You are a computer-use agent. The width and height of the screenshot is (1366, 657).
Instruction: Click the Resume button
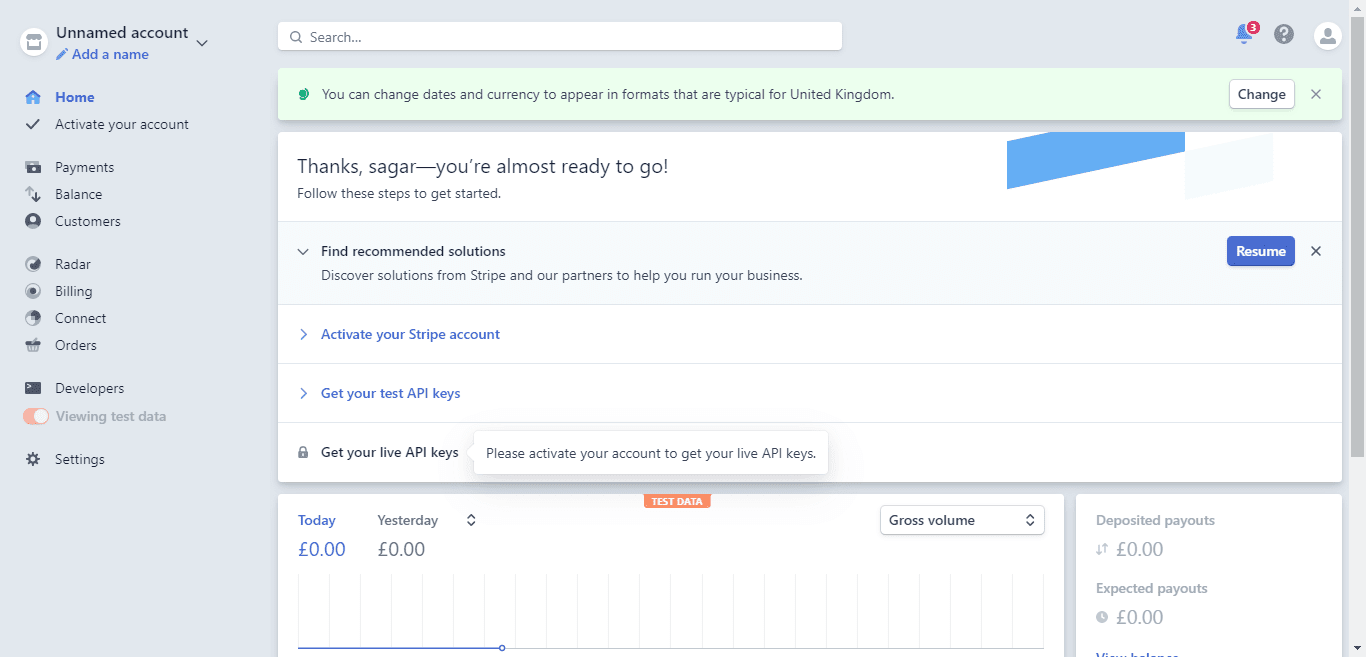1261,251
